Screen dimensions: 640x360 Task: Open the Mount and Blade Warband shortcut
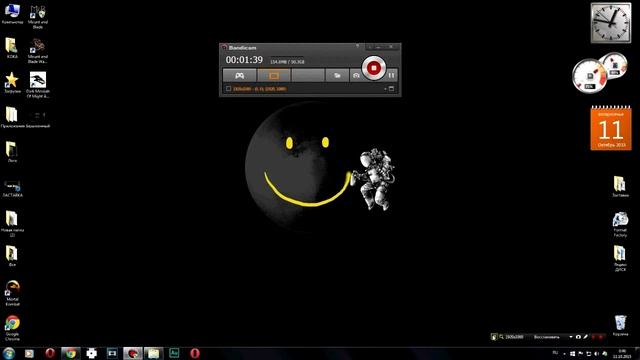coord(38,51)
